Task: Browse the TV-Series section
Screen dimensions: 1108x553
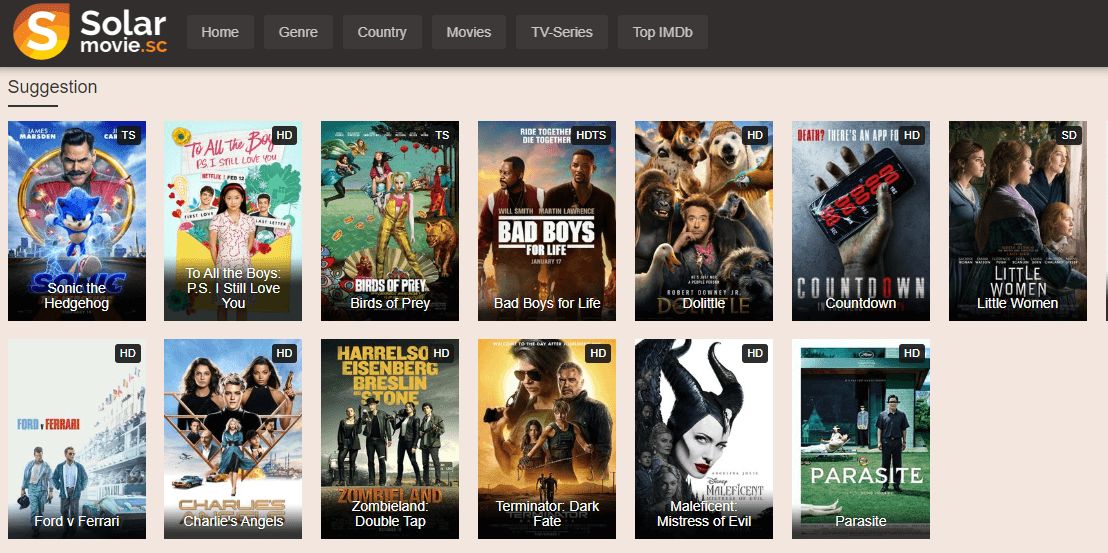Action: pos(562,32)
